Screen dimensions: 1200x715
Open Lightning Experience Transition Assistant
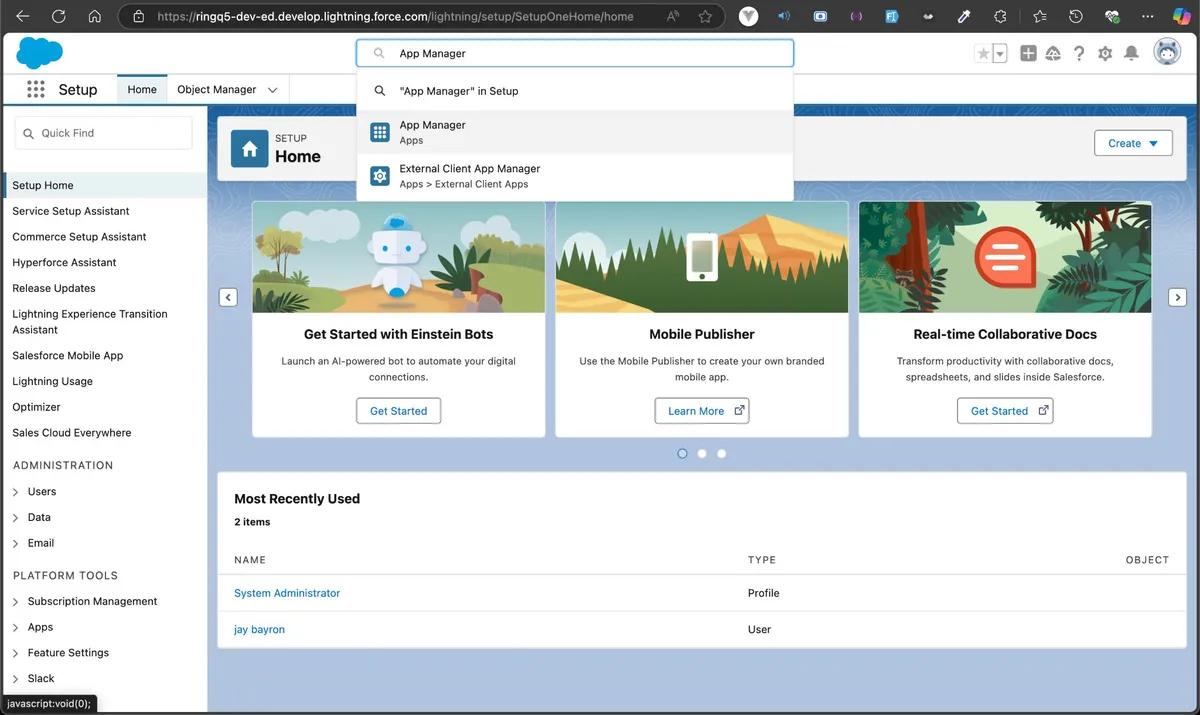(x=90, y=322)
